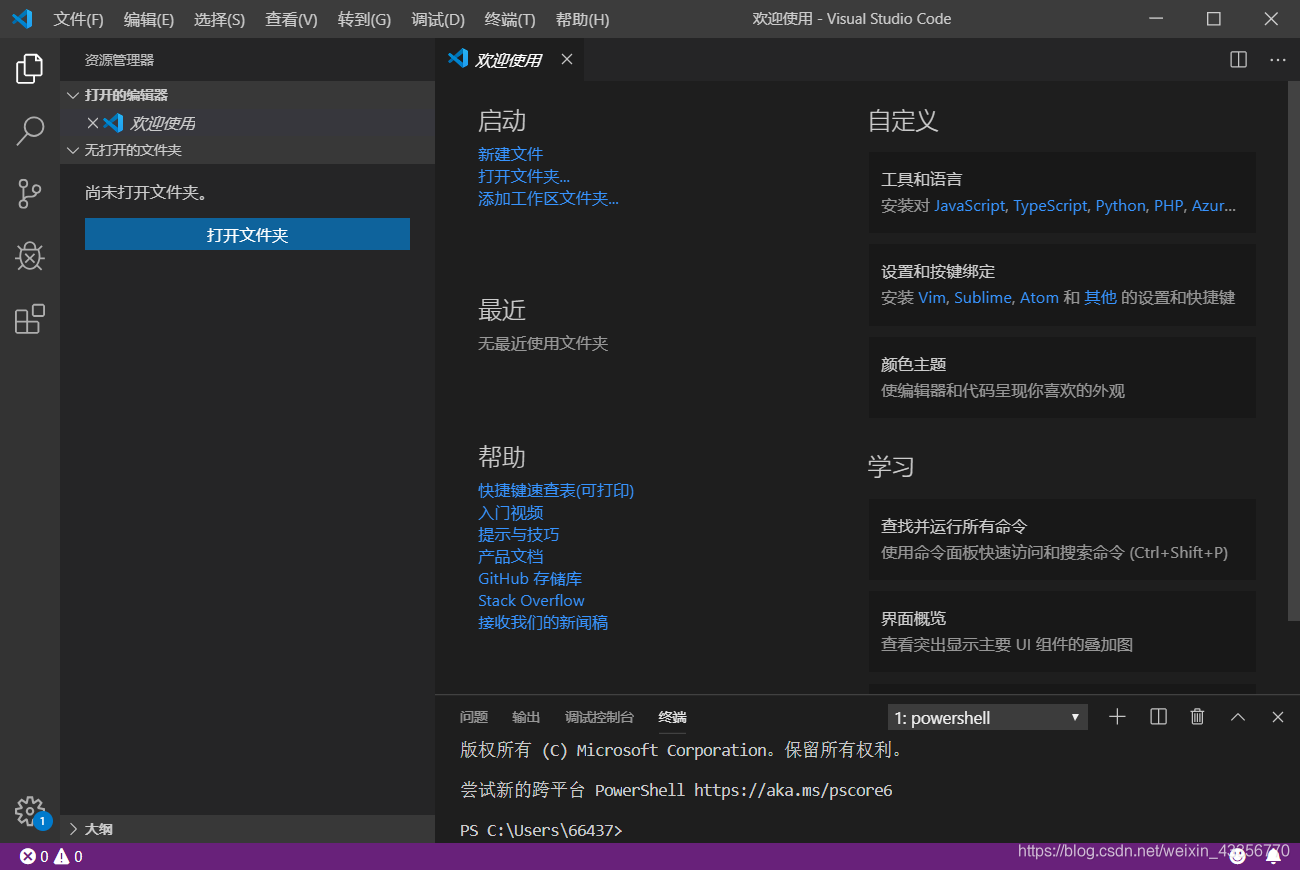Switch to the 调试控制台 panel tab
This screenshot has height=870, width=1300.
coord(599,717)
